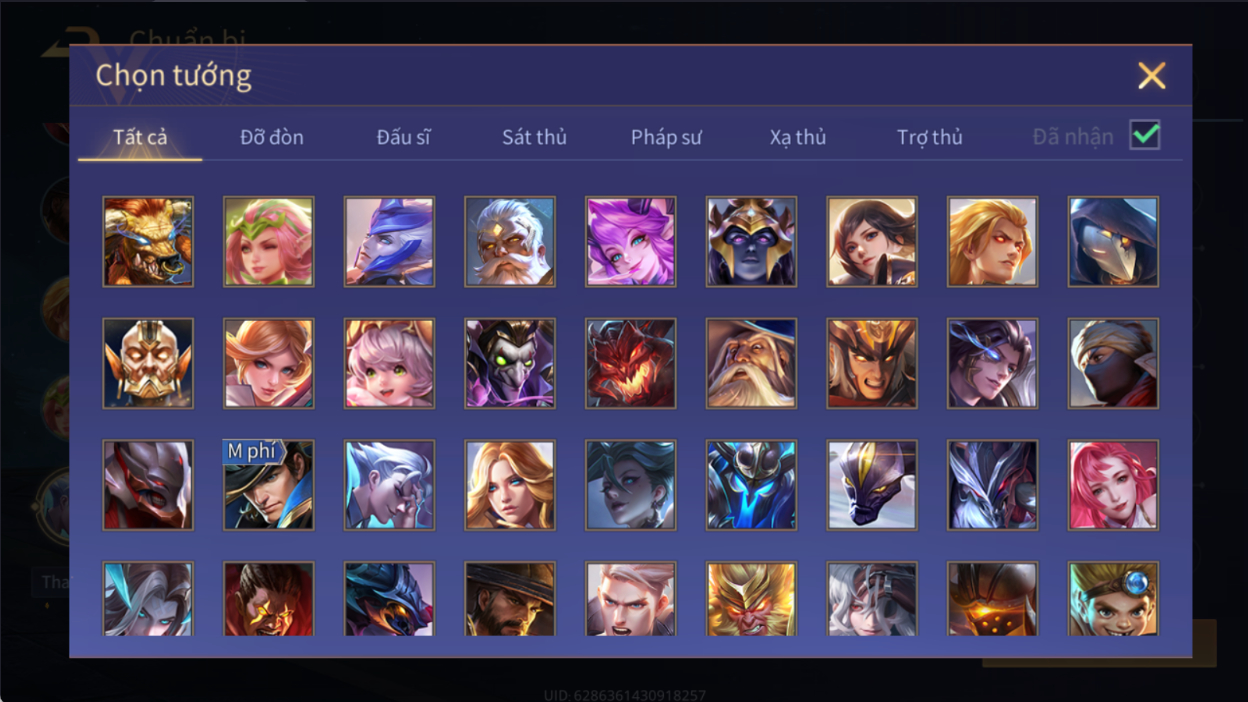The height and width of the screenshot is (702, 1248).
Task: Choose the plague doctor hooded hero
Action: tap(1113, 242)
